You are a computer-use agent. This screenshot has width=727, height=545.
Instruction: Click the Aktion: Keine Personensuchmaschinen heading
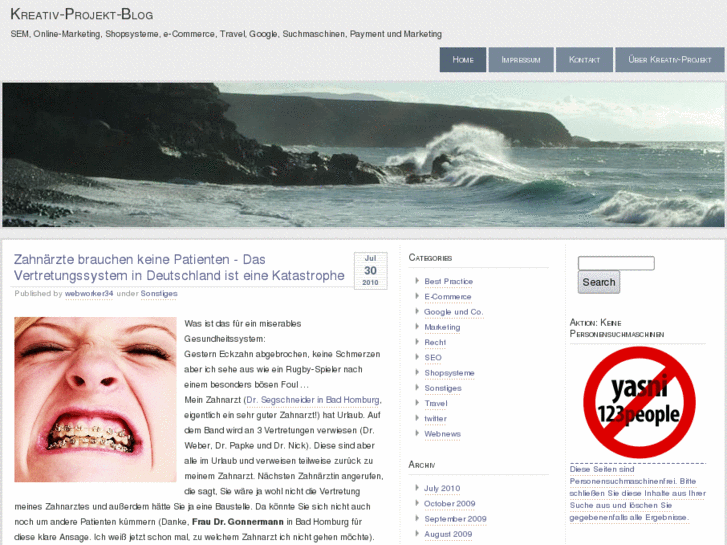pyautogui.click(x=617, y=328)
